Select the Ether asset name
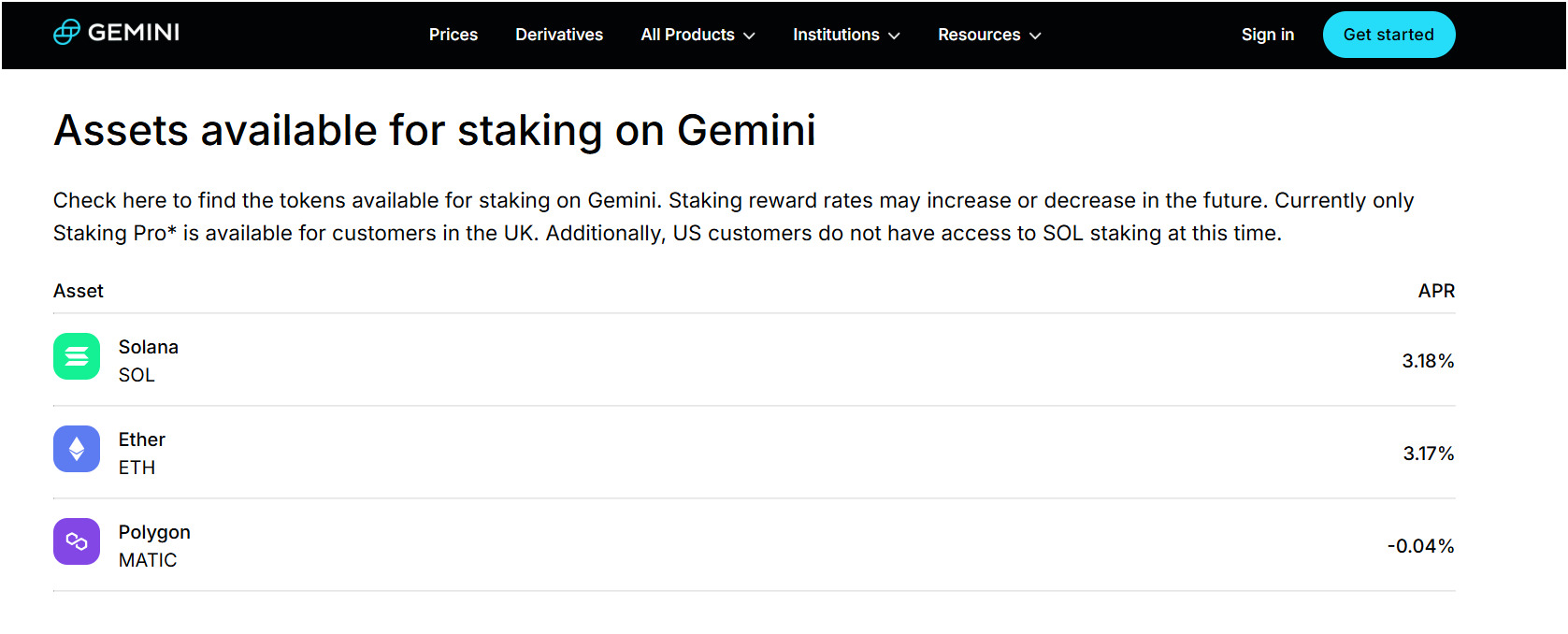This screenshot has width=1568, height=634. (x=141, y=439)
